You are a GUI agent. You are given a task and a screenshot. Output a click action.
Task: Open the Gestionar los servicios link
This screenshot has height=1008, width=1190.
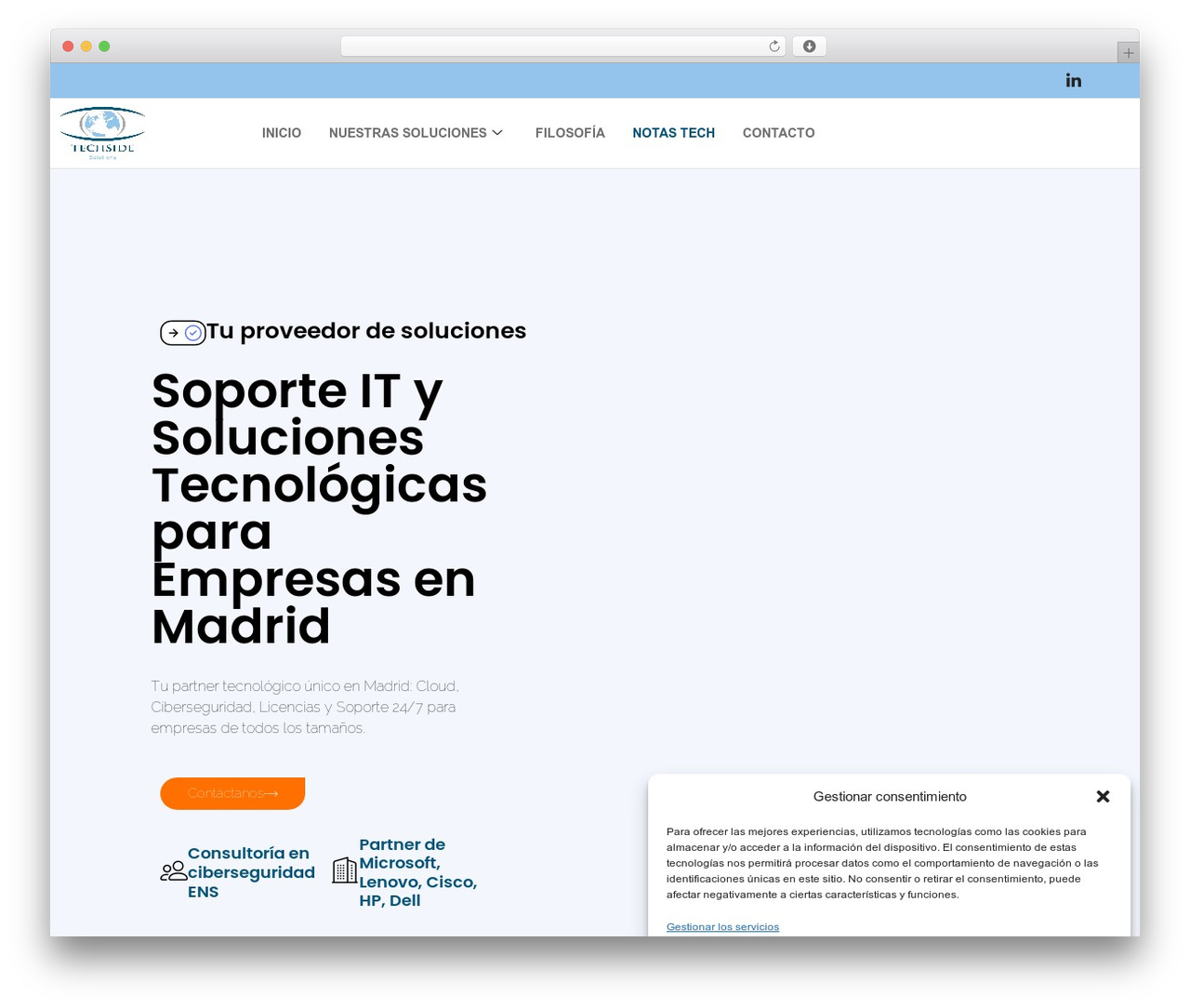tap(722, 926)
